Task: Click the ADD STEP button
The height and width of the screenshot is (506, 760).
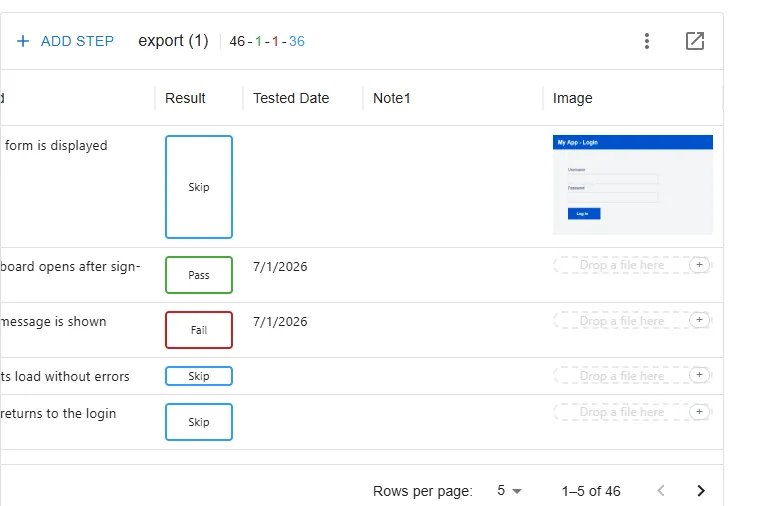Action: pyautogui.click(x=65, y=41)
